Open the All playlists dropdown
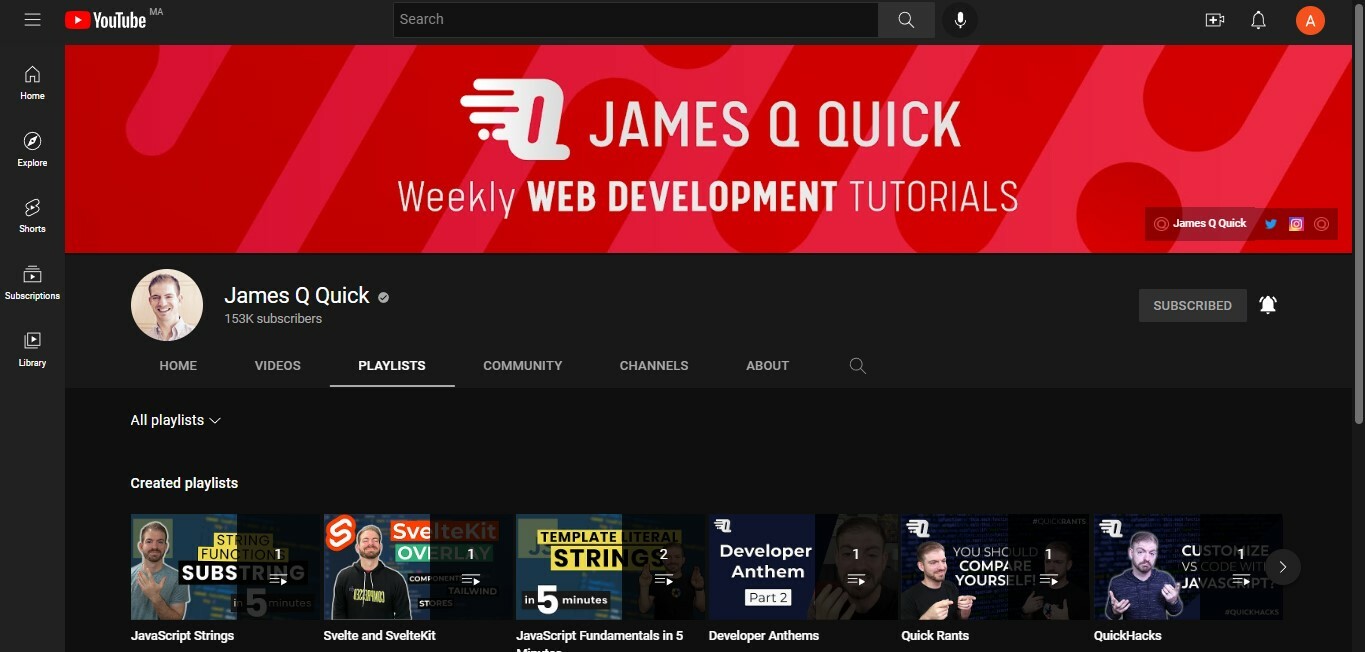Image resolution: width=1365 pixels, height=652 pixels. 175,420
